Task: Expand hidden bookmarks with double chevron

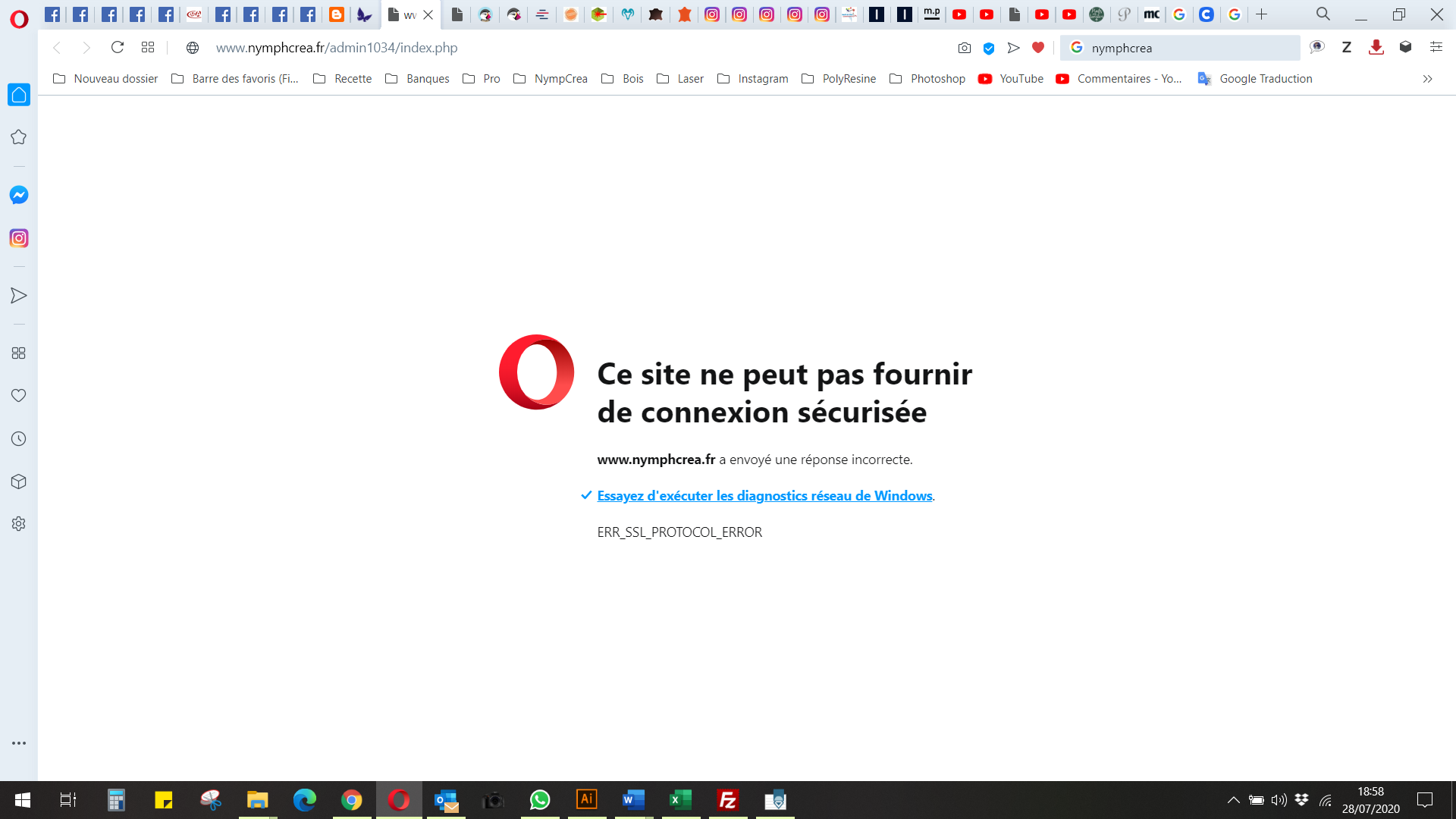Action: pos(1427,79)
